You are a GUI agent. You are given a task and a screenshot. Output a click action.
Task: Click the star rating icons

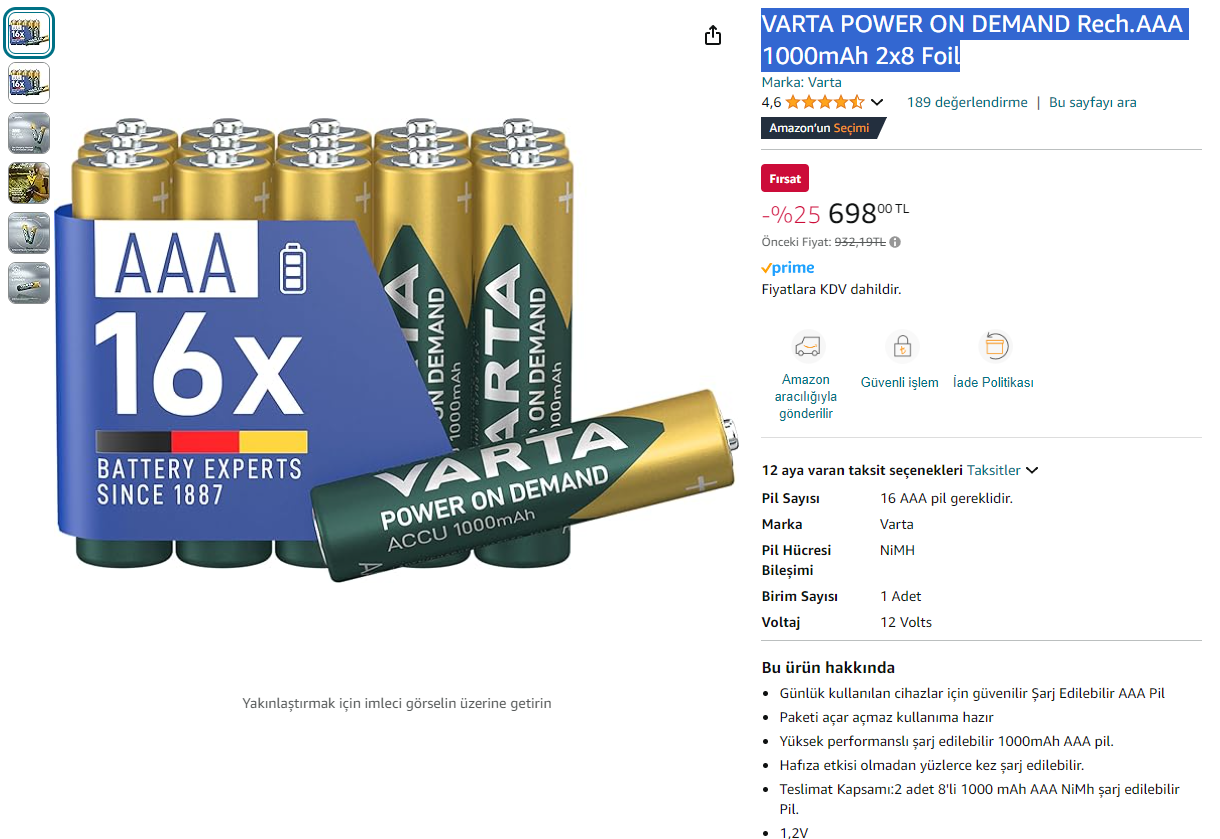coord(825,102)
